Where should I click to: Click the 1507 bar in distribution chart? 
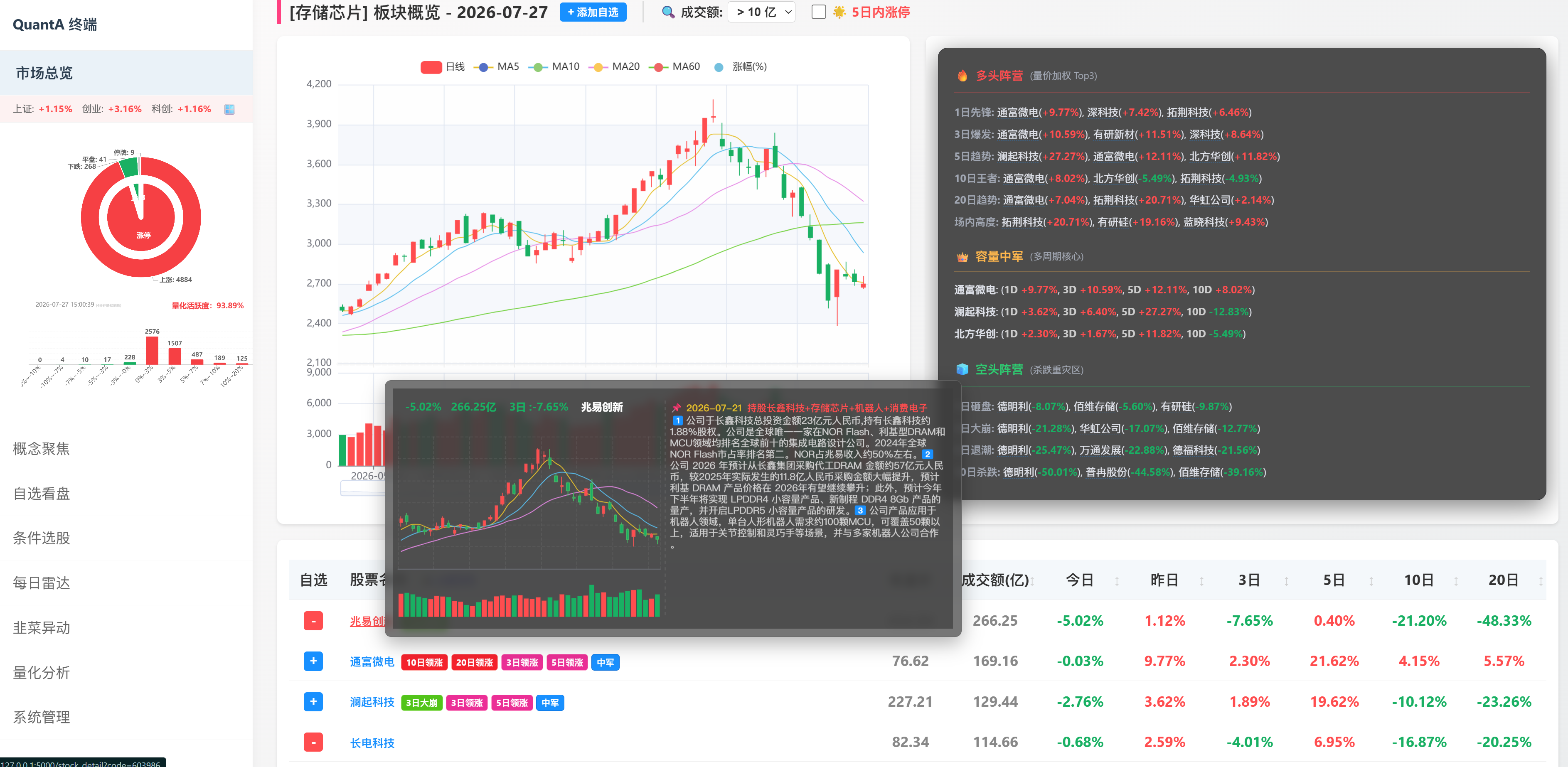(175, 356)
